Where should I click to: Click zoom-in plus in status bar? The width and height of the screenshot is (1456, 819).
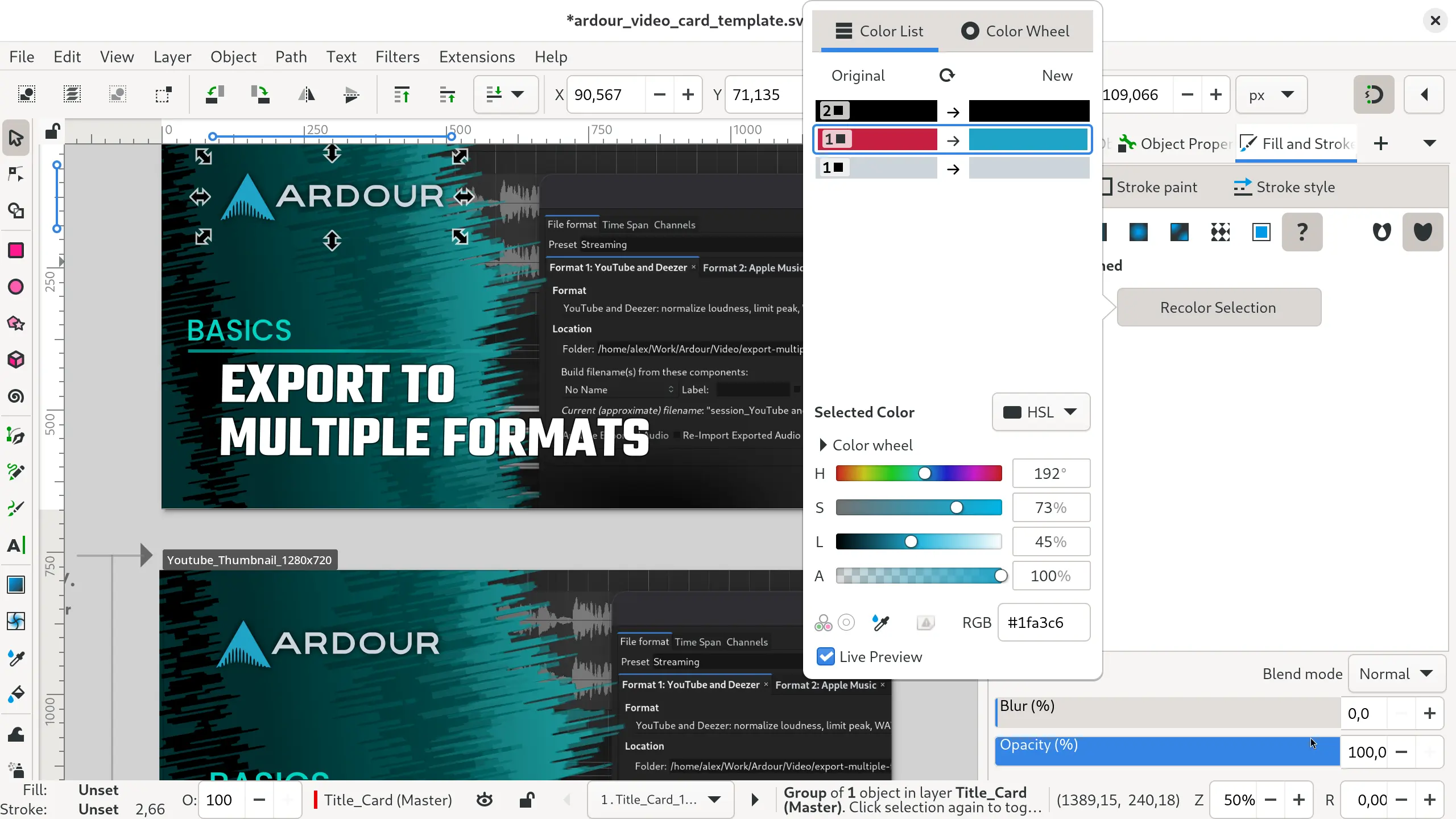[x=1299, y=800]
